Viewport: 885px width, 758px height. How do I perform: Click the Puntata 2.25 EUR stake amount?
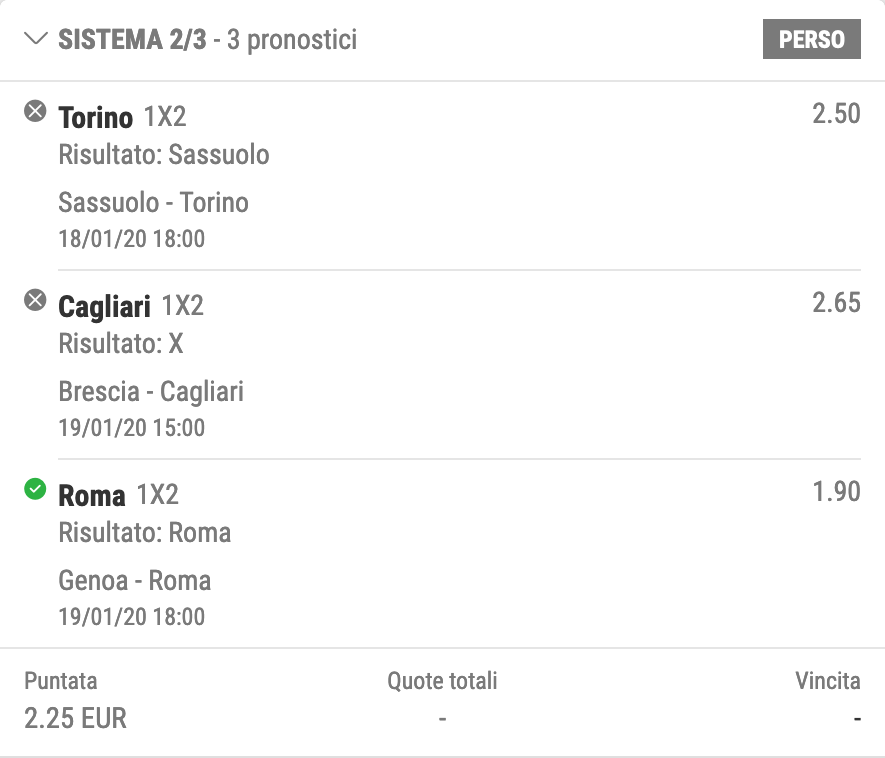pos(75,718)
